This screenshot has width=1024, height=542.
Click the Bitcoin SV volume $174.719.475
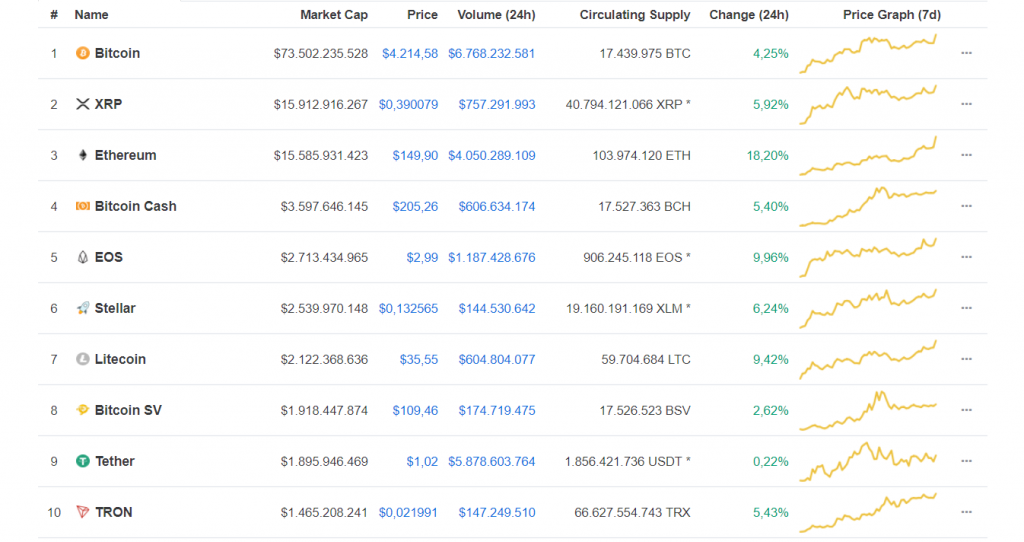(x=497, y=410)
